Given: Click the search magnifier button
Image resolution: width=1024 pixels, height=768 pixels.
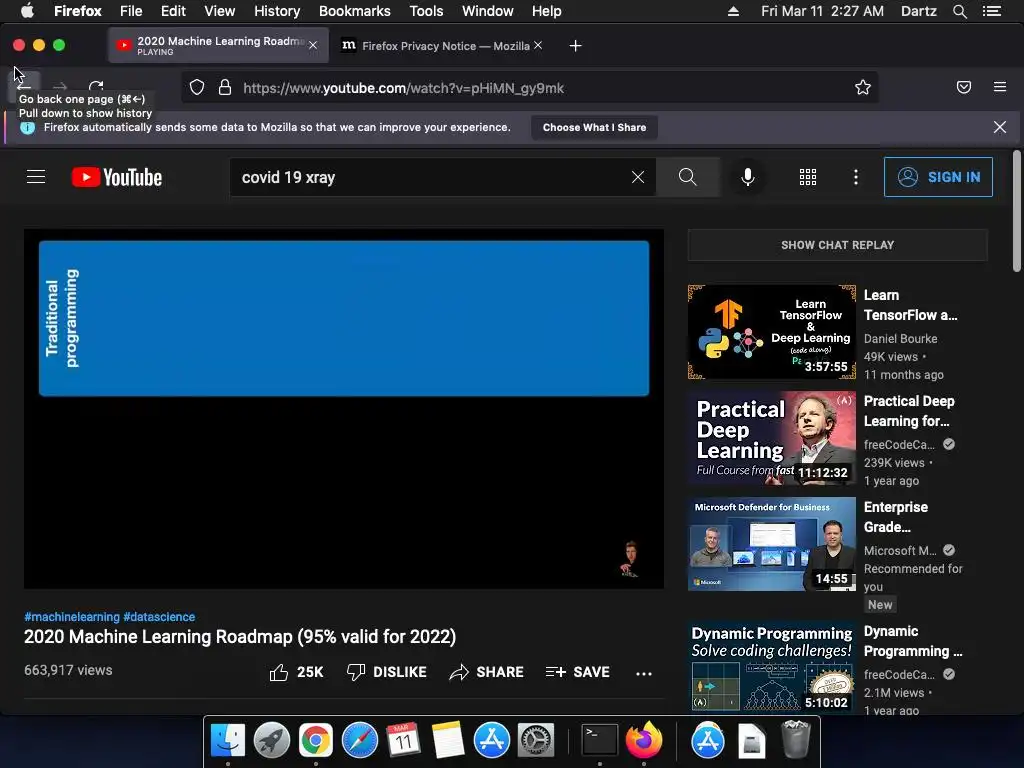Looking at the screenshot, I should point(687,177).
